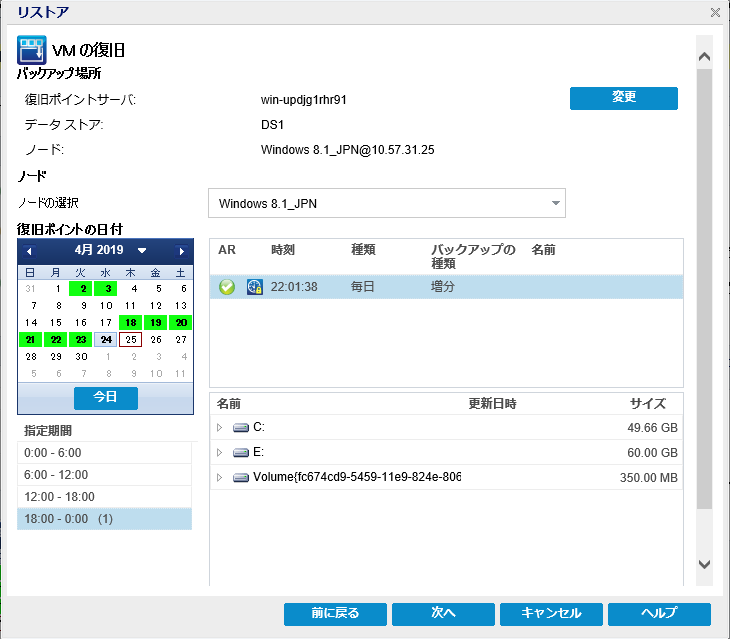Click the scrollbar down arrow
Image resolution: width=730 pixels, height=639 pixels.
704,564
